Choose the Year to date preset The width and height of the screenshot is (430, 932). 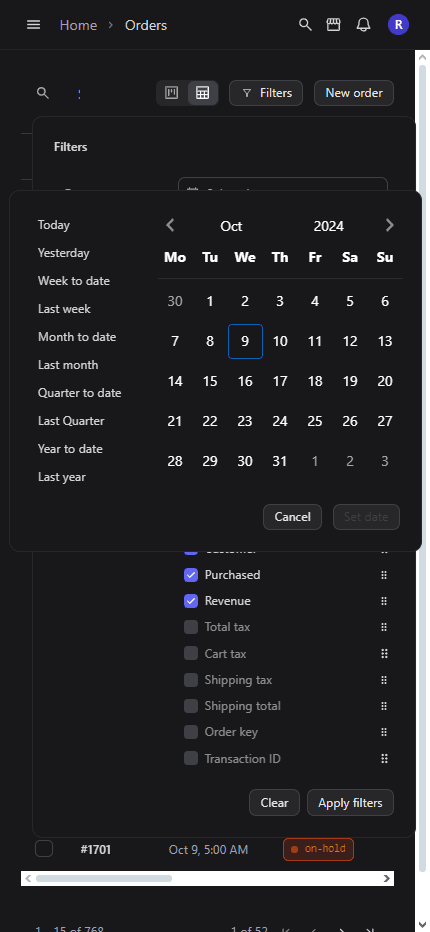[x=70, y=449]
